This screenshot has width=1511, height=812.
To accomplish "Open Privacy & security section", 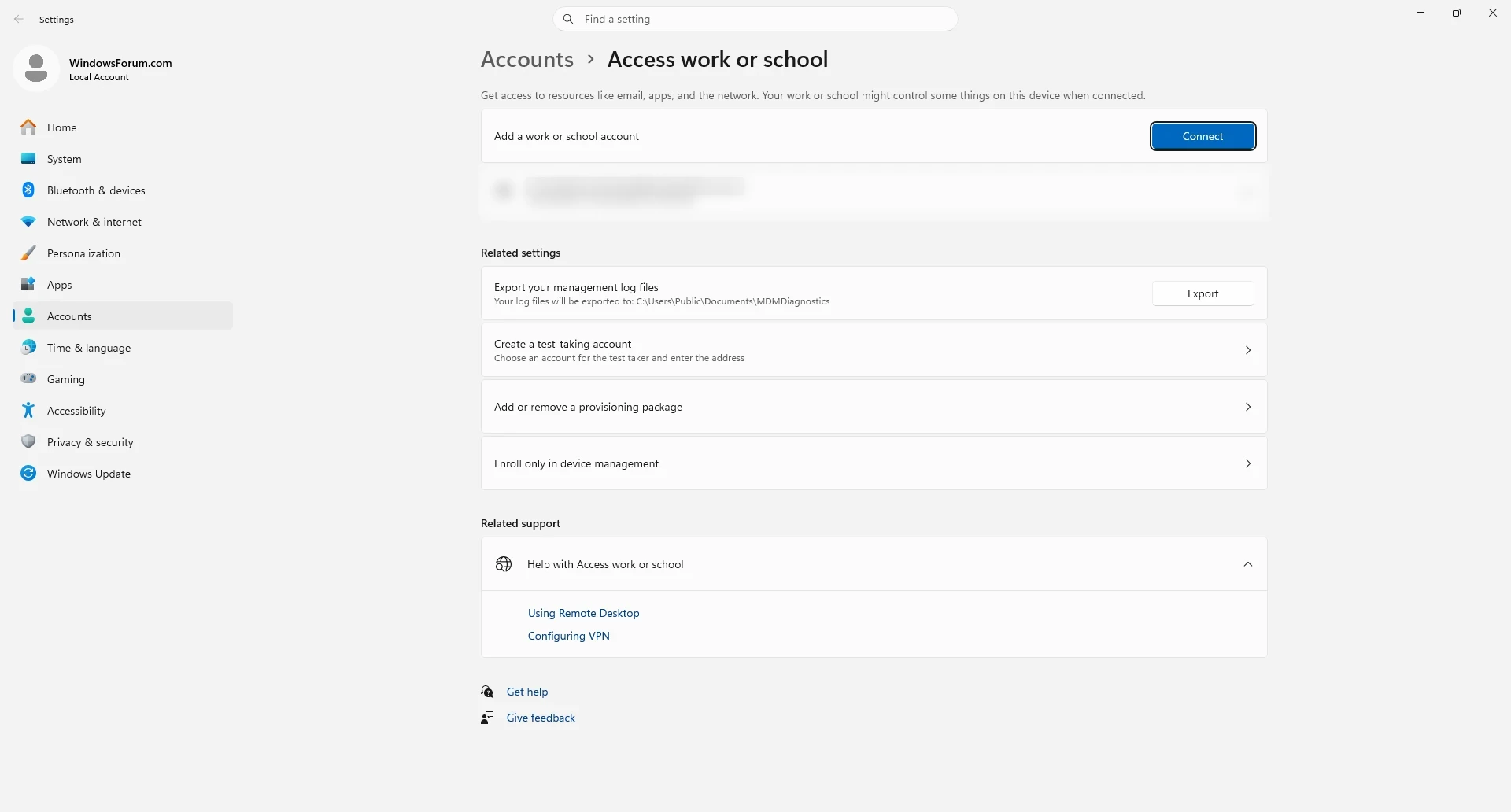I will click(123, 442).
